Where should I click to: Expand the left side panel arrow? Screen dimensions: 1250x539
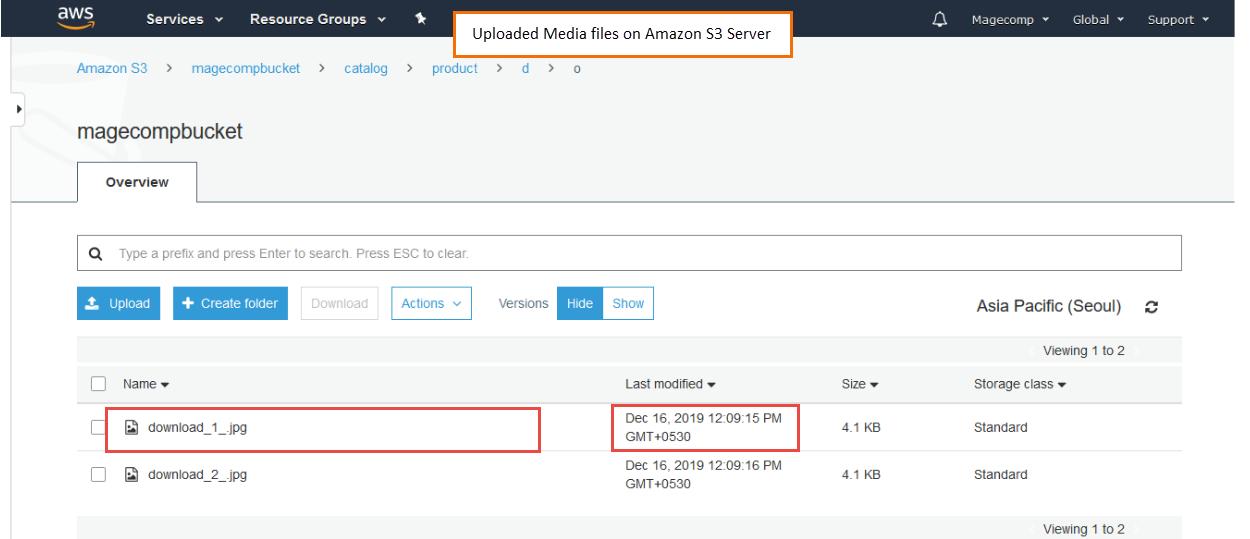pos(19,108)
